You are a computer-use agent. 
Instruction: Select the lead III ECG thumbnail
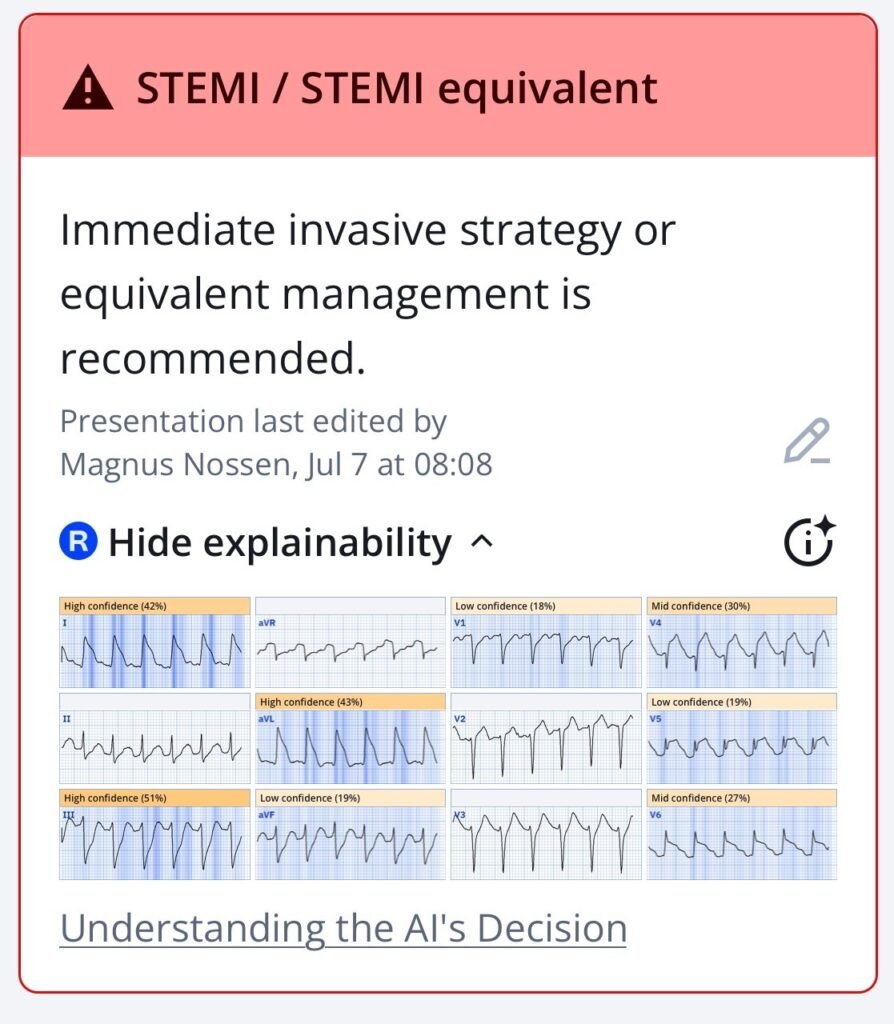(x=155, y=834)
